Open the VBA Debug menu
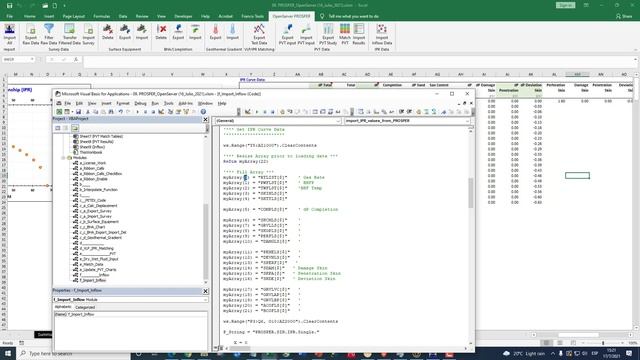Viewport: 640px width, 360px height. tap(140, 103)
